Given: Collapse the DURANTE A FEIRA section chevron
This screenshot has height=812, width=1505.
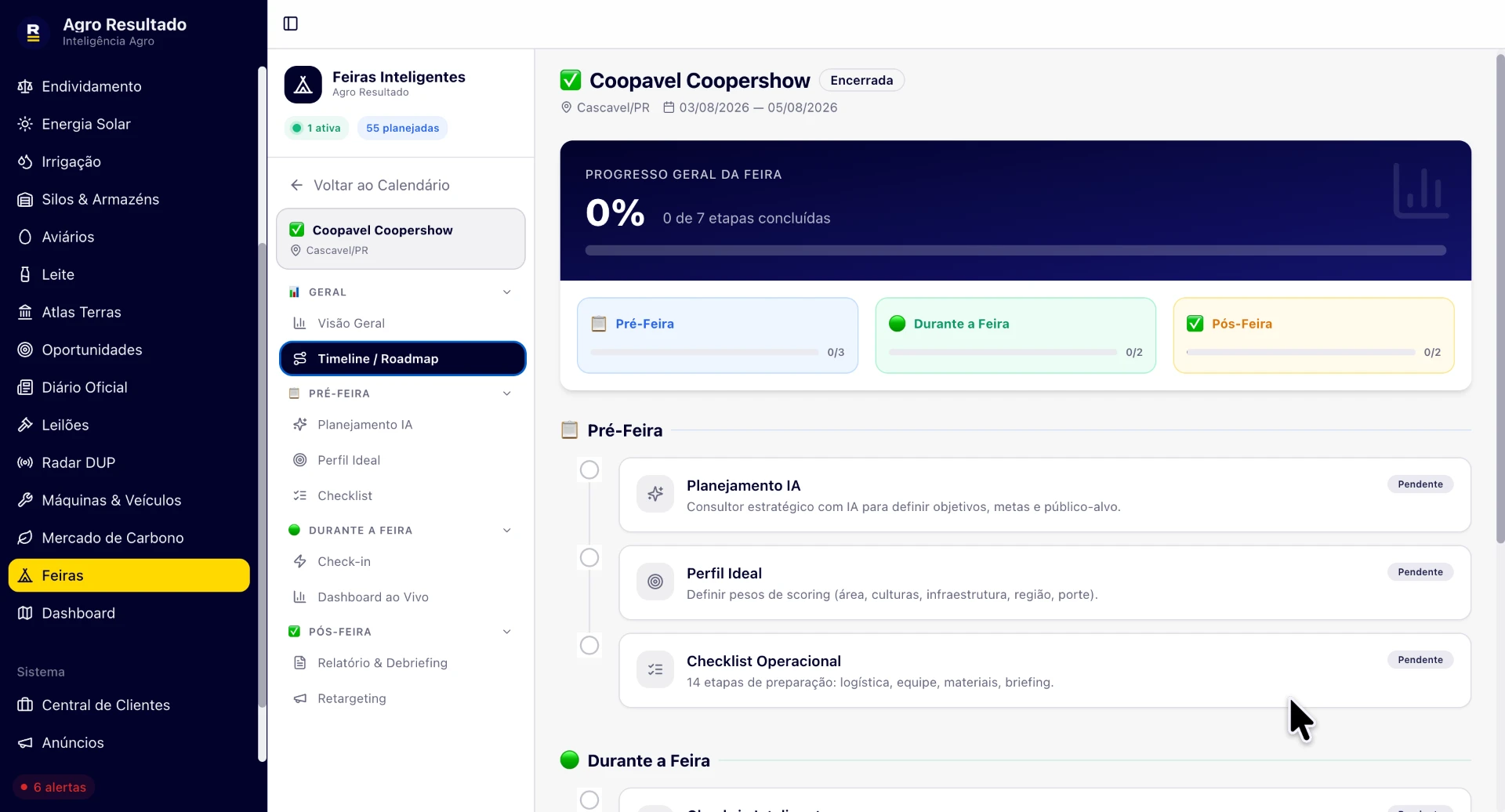Looking at the screenshot, I should [x=507, y=531].
